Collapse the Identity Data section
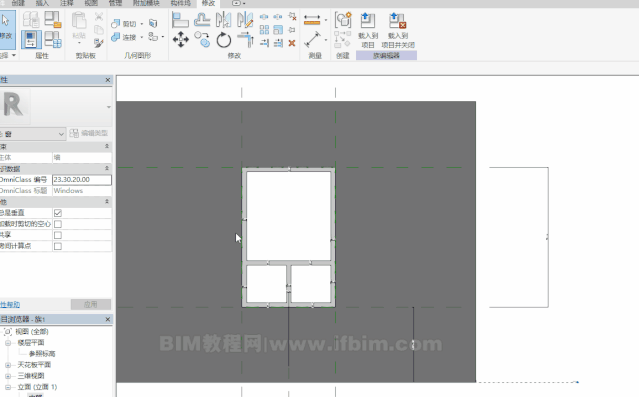The width and height of the screenshot is (639, 397). pyautogui.click(x=107, y=168)
